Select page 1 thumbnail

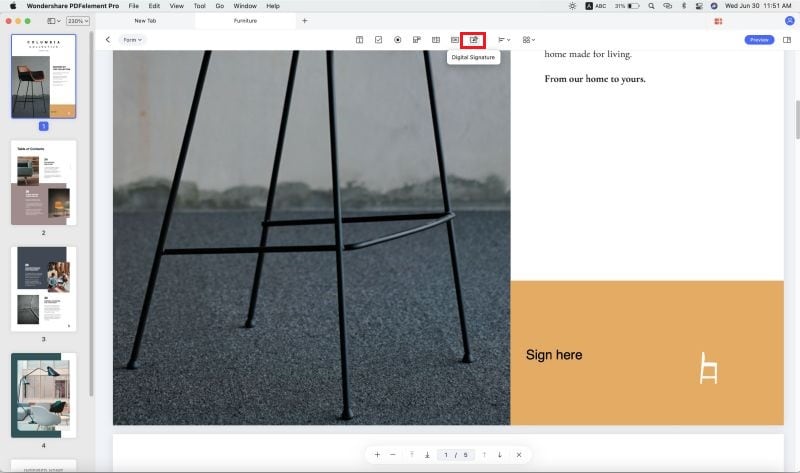pyautogui.click(x=43, y=77)
